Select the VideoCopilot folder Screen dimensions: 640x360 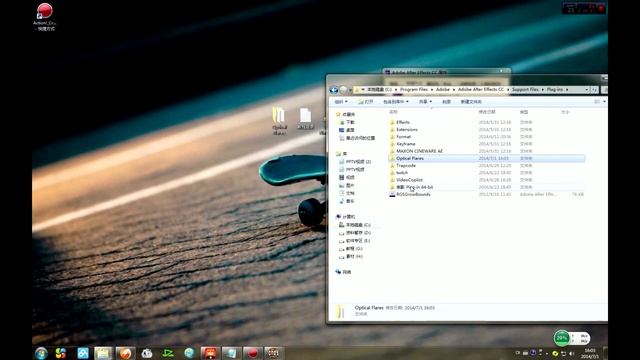click(x=409, y=180)
